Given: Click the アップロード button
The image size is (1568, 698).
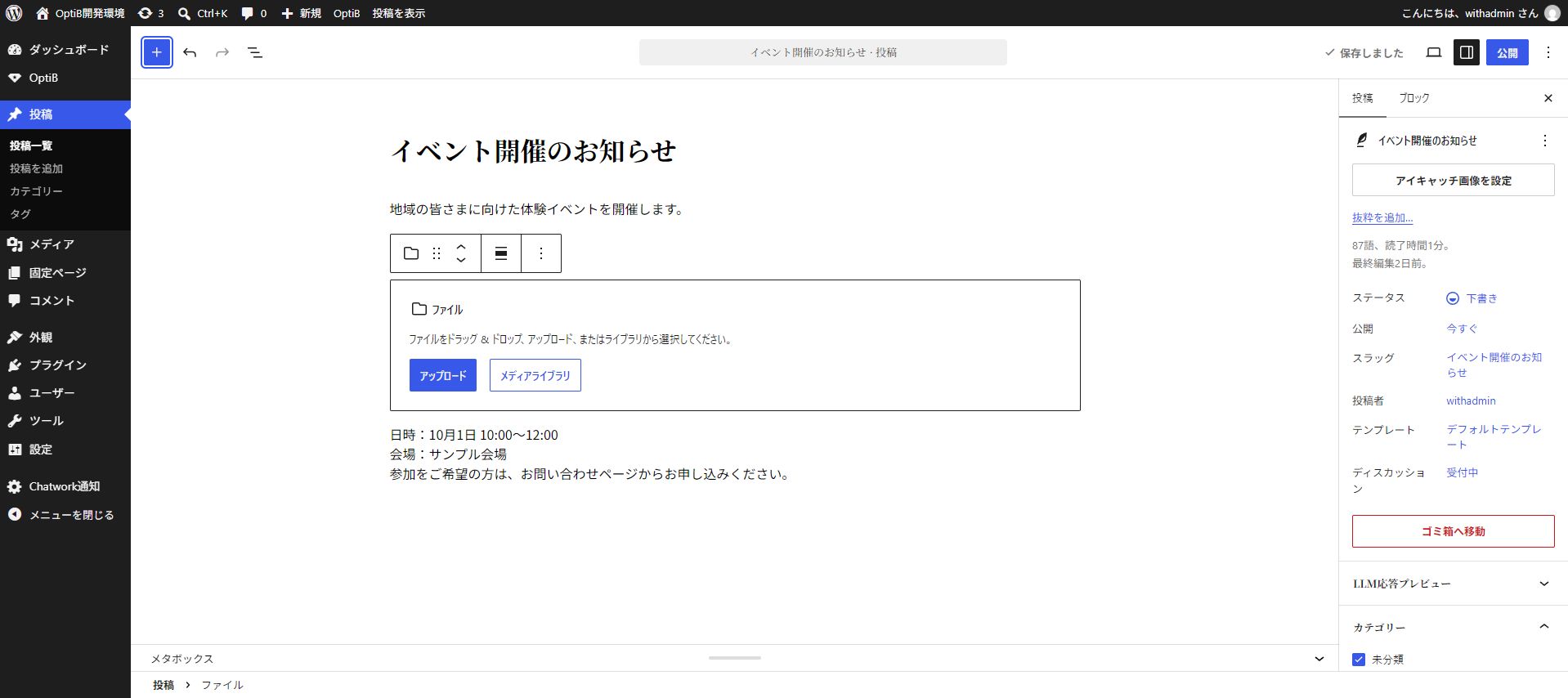Looking at the screenshot, I should [x=443, y=376].
